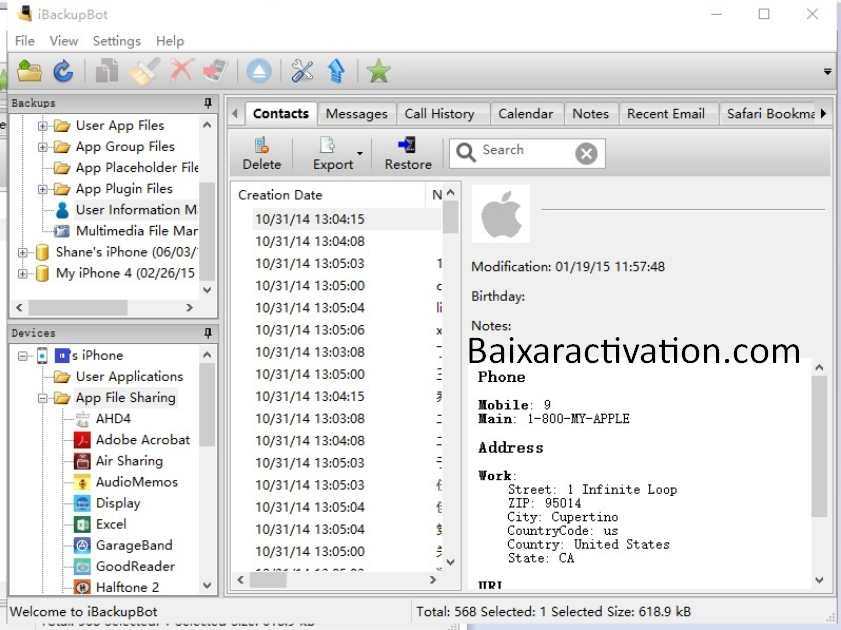Open the Display app icon
Image resolution: width=841 pixels, height=630 pixels.
(82, 503)
